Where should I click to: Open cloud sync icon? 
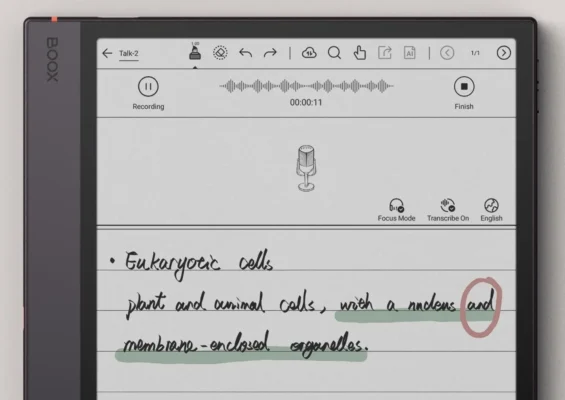coord(309,53)
